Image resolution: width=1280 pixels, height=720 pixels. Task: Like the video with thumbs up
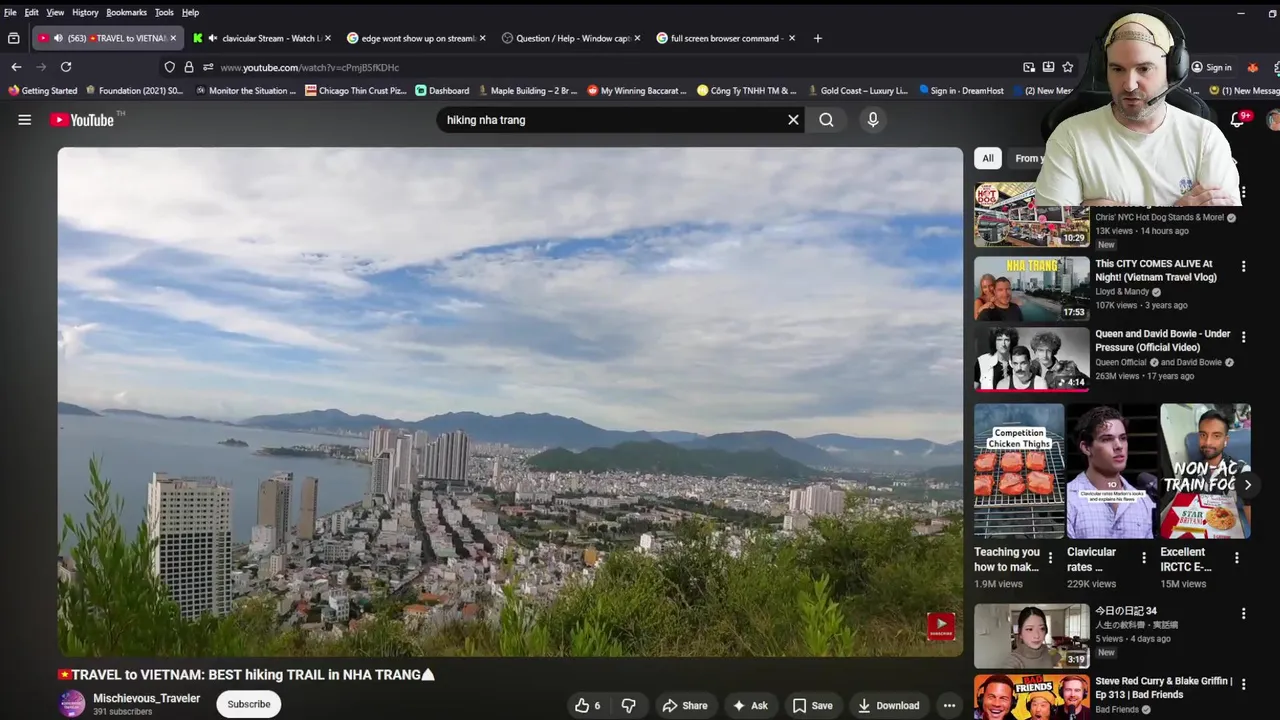tap(588, 705)
